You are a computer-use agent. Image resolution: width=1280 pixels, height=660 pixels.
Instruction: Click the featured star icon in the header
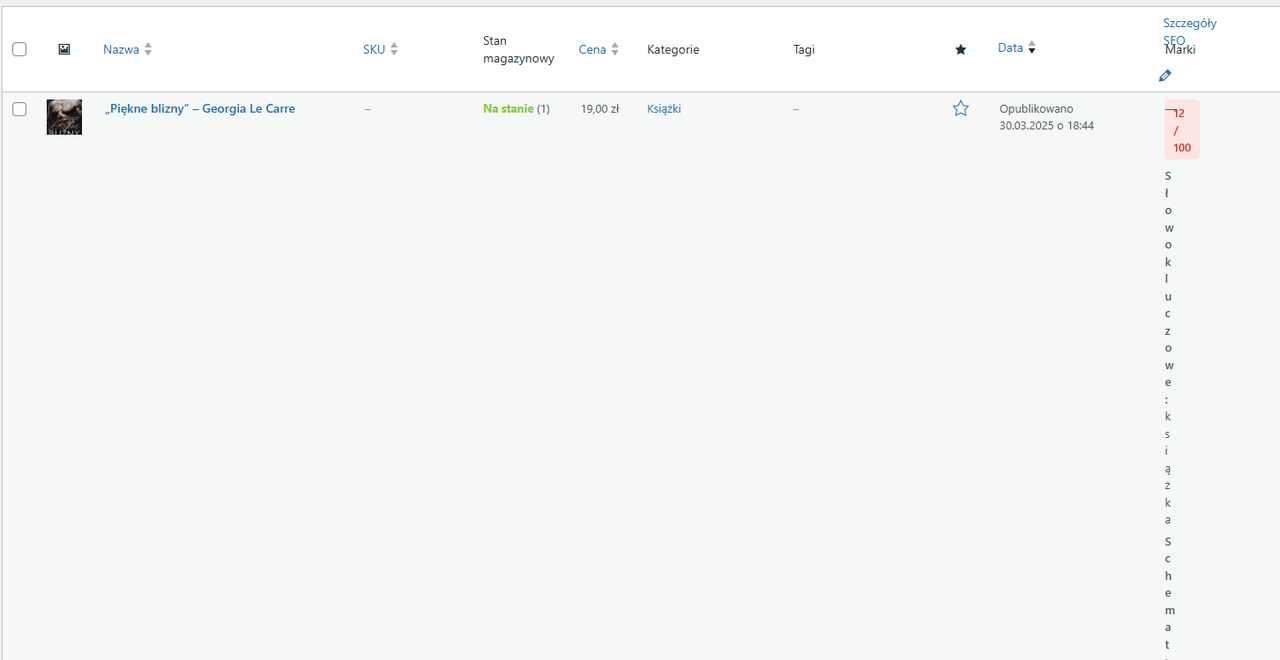coord(961,49)
